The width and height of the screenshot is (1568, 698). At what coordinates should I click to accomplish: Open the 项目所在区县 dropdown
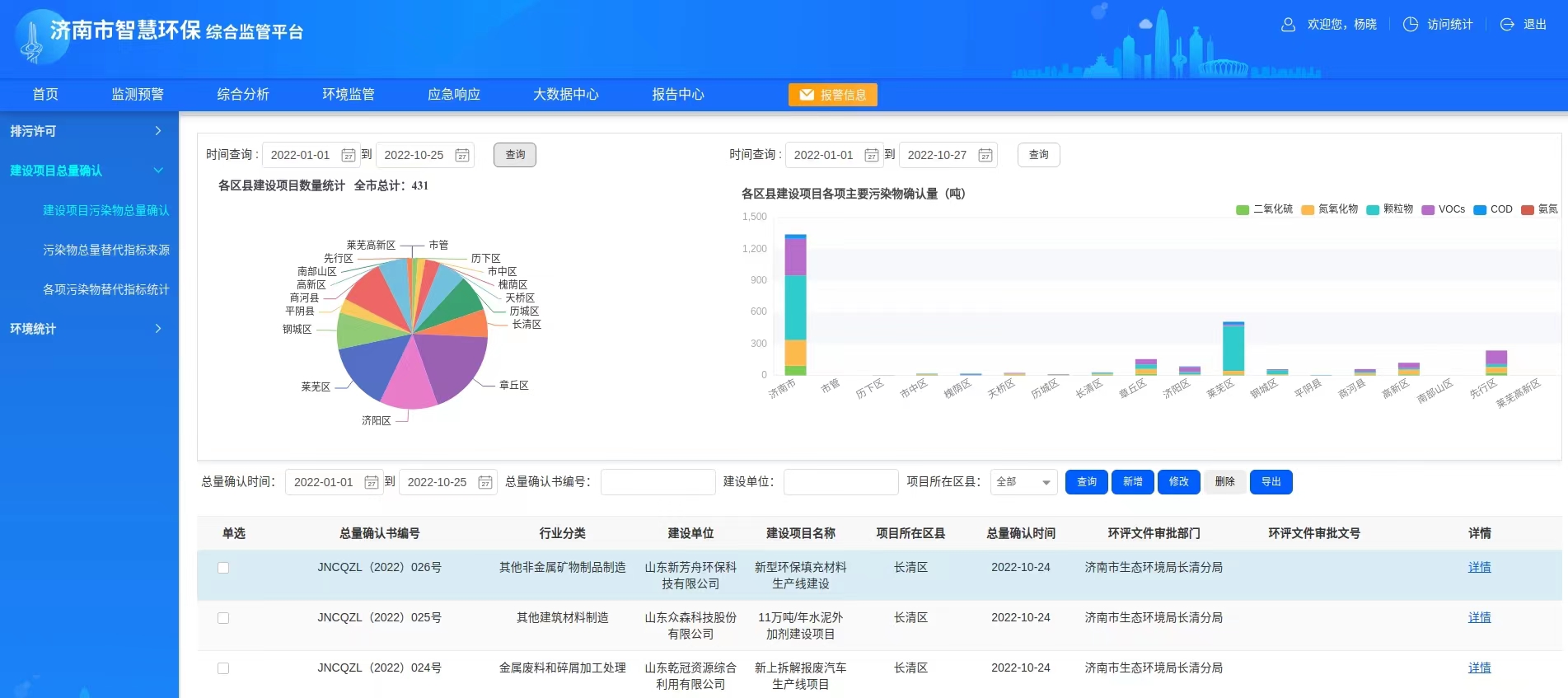click(1023, 482)
